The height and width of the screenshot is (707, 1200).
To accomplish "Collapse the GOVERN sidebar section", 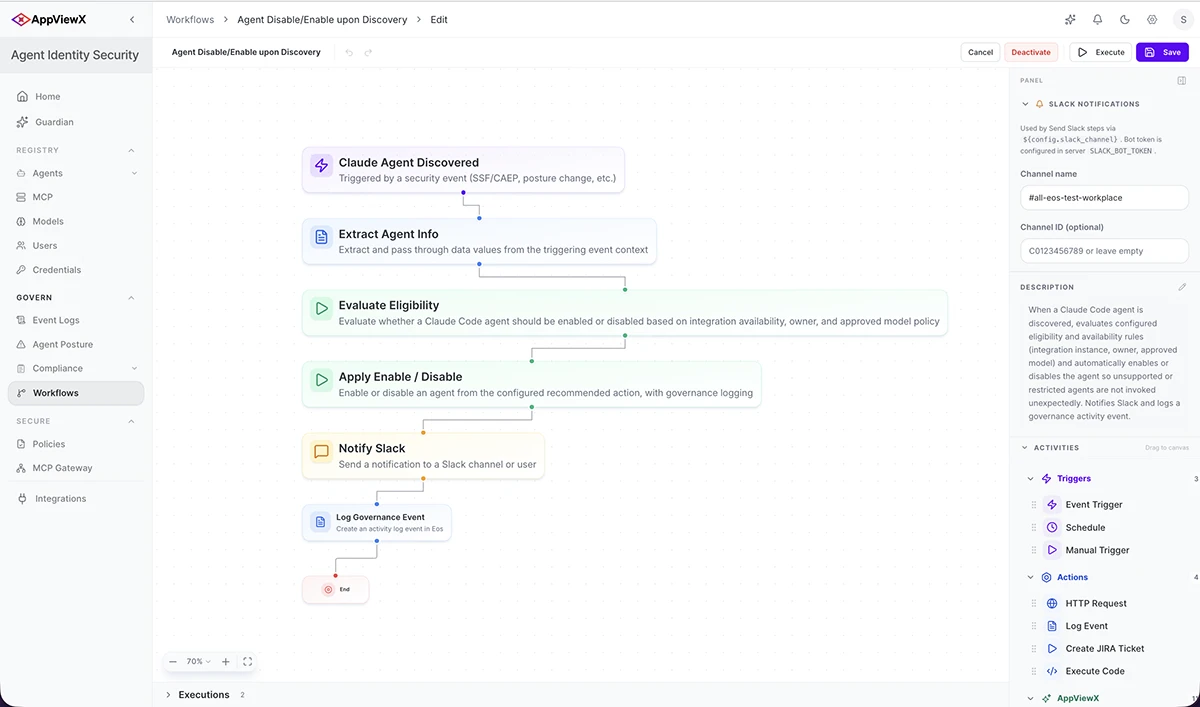I will [x=131, y=298].
